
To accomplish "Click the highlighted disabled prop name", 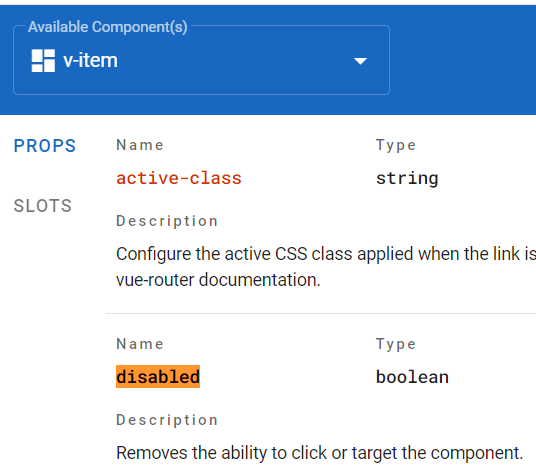I will click(x=158, y=377).
